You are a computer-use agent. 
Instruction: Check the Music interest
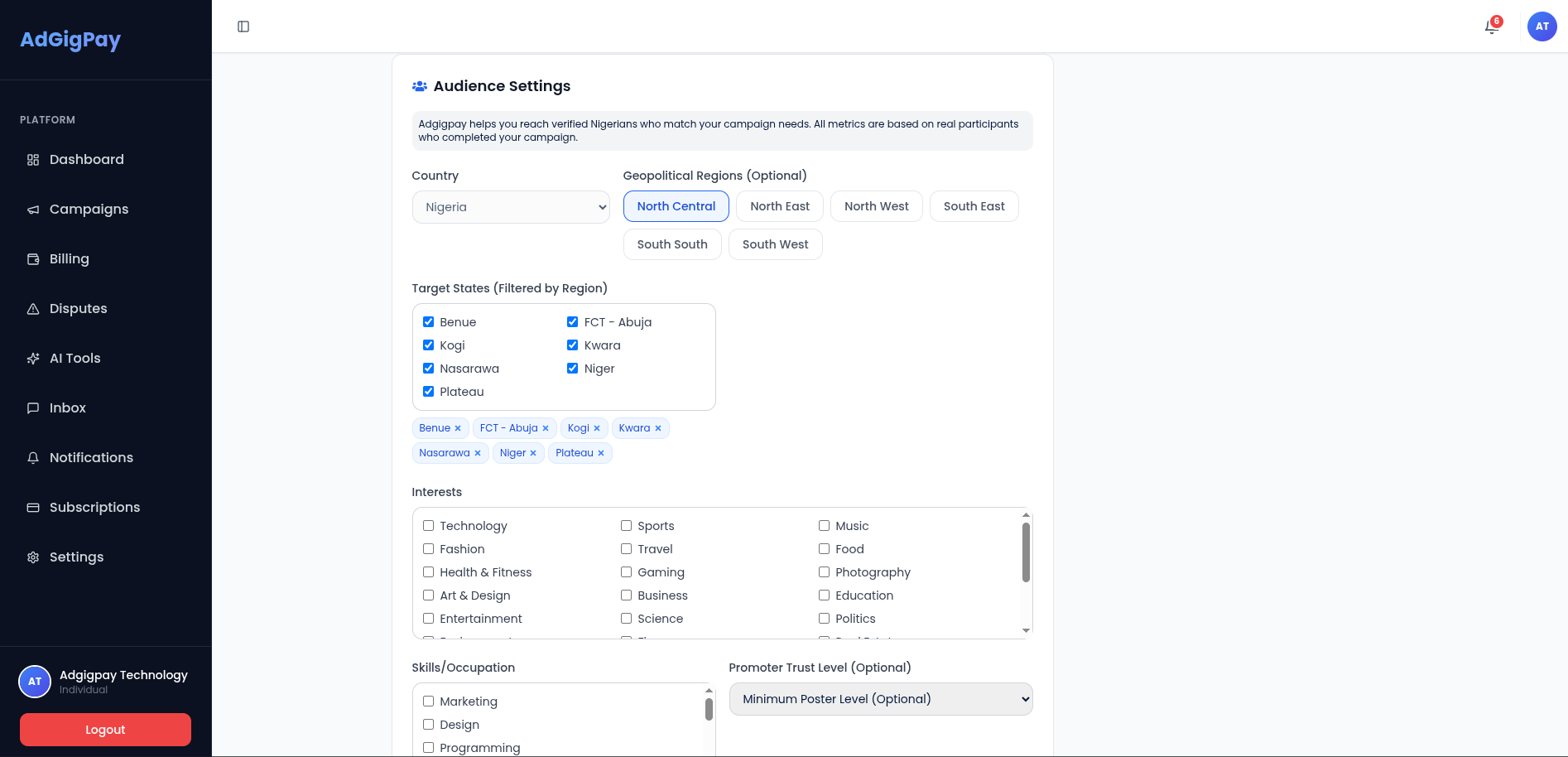coord(824,526)
